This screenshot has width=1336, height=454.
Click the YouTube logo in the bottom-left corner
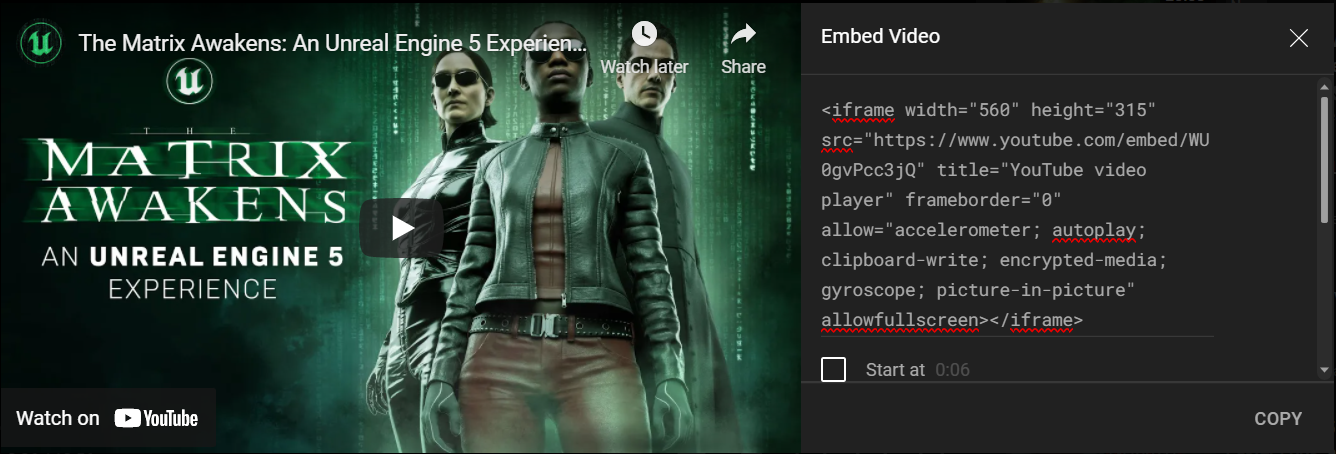pos(156,418)
